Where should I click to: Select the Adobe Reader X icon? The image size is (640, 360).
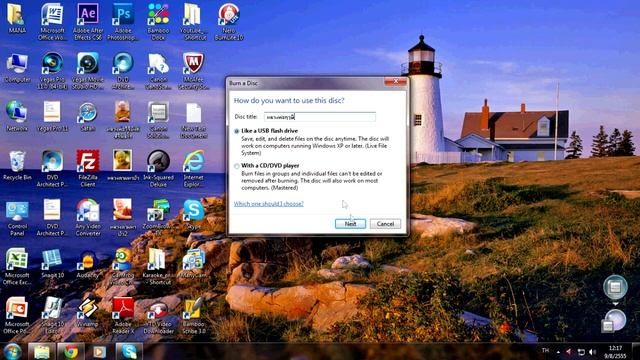[123, 315]
